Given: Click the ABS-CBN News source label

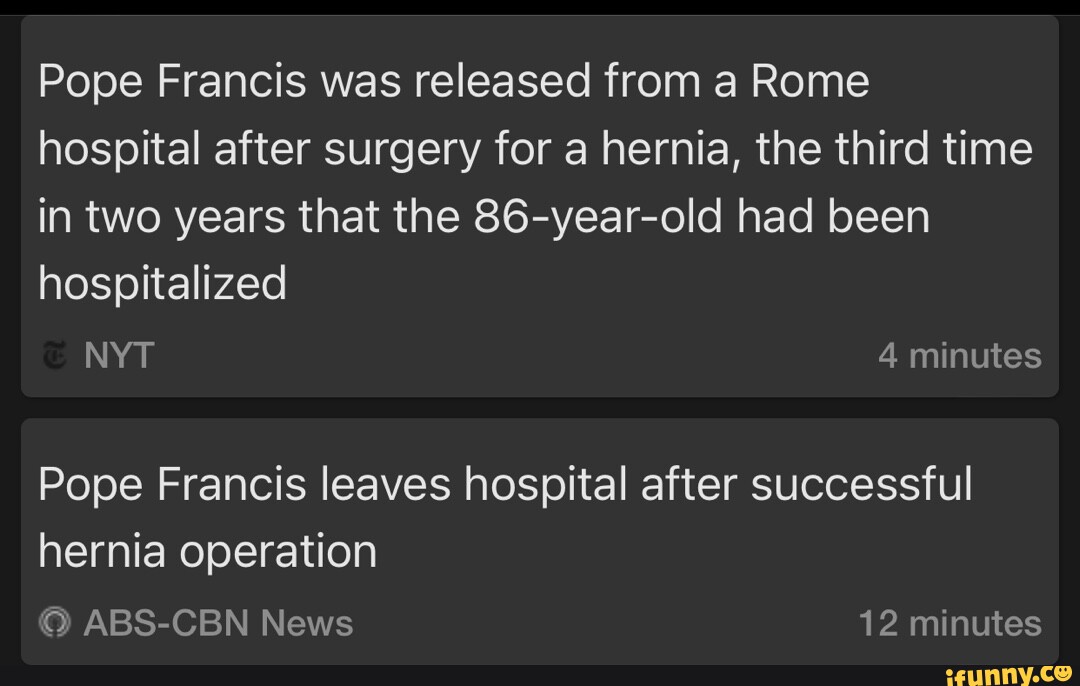Looking at the screenshot, I should click(218, 622).
